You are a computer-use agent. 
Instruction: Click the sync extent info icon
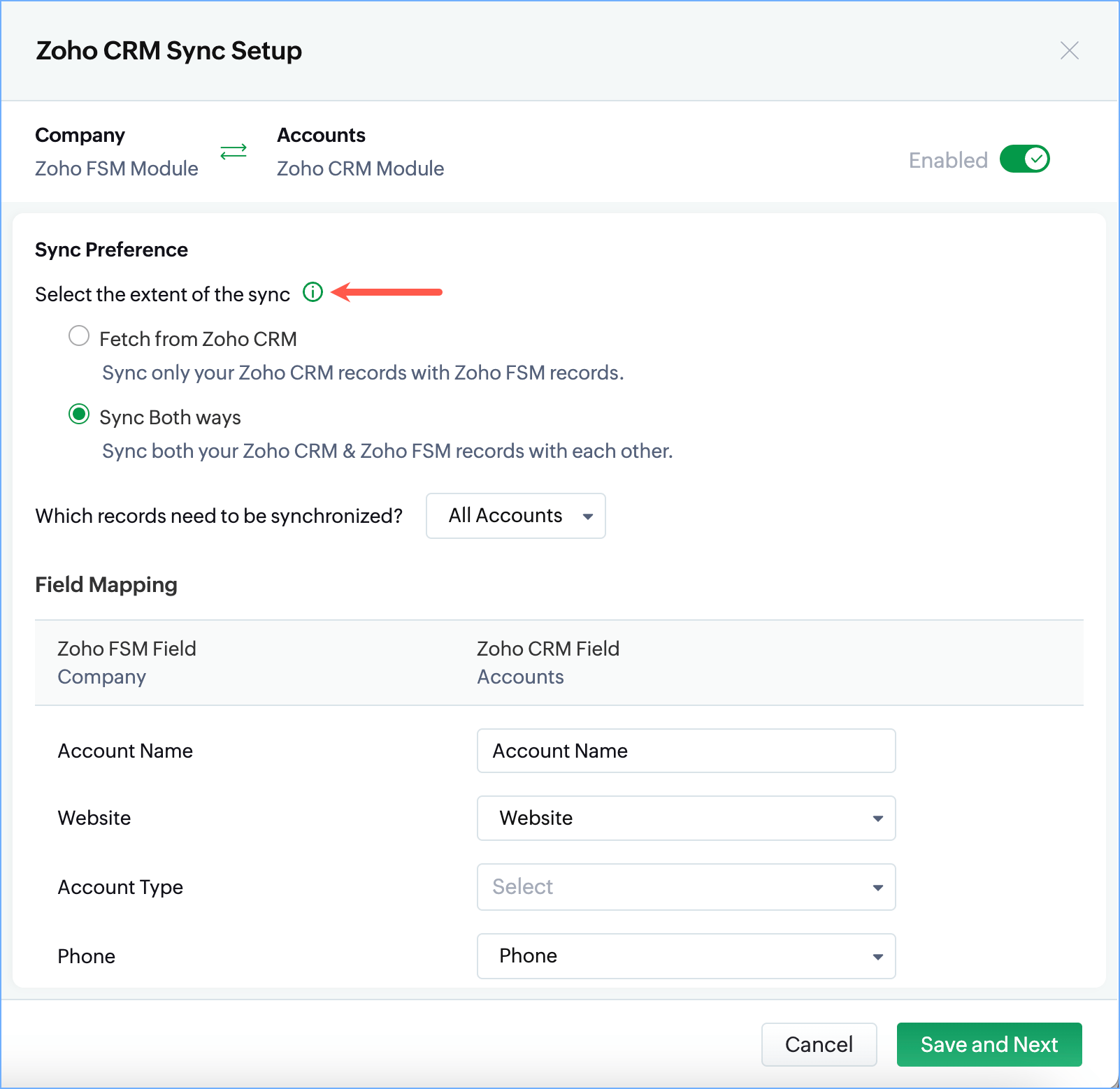coord(313,292)
